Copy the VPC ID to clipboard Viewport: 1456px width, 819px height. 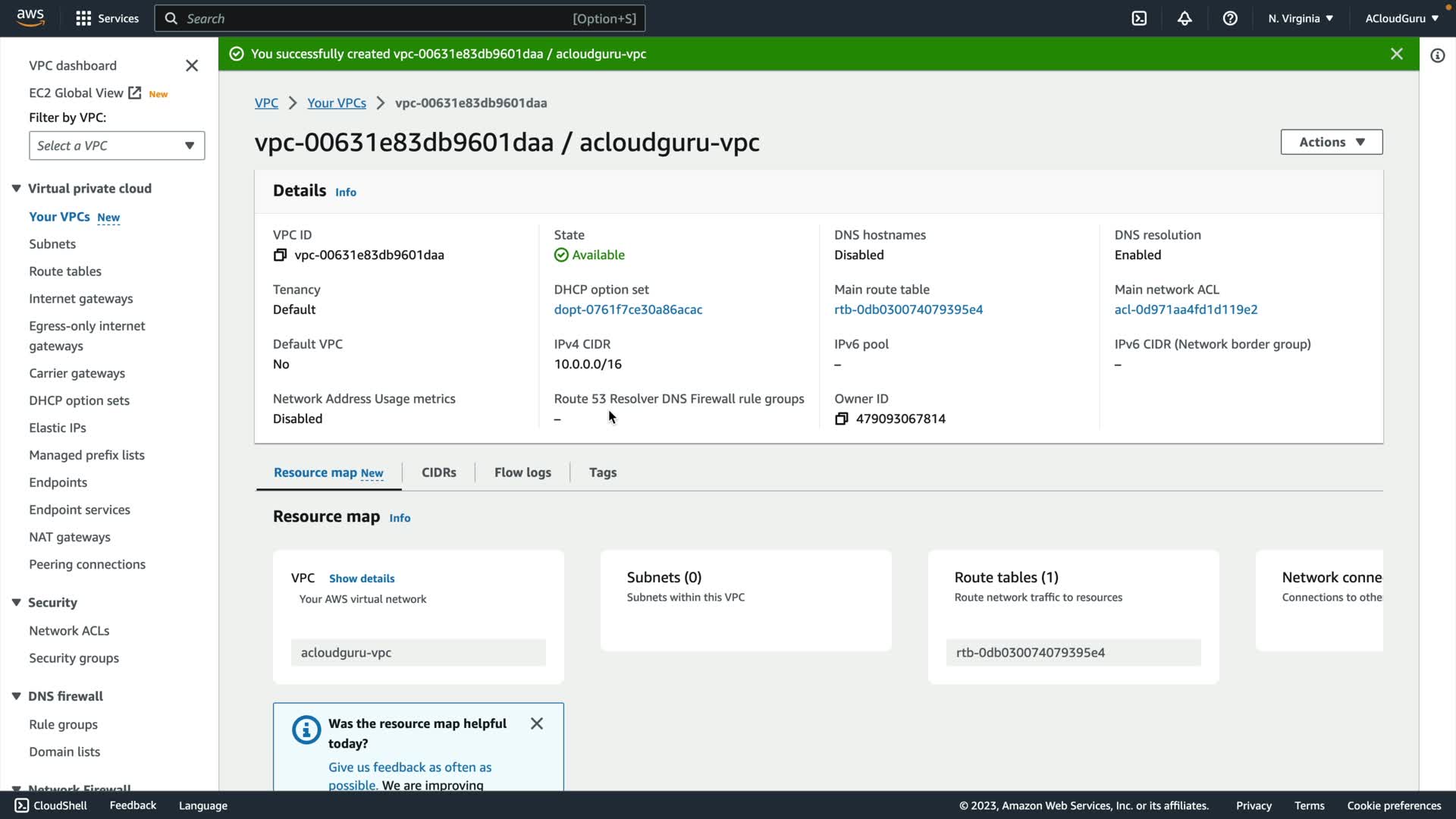[280, 255]
